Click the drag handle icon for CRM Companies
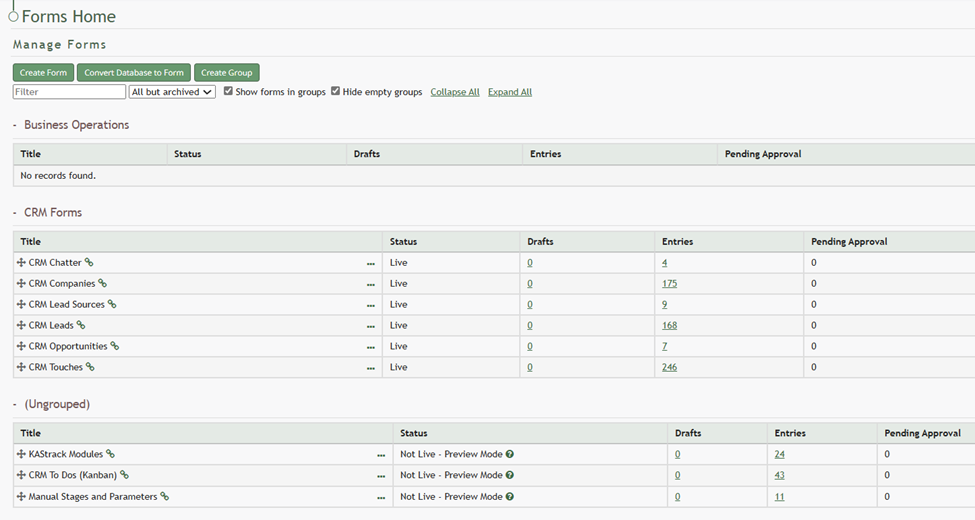This screenshot has width=975, height=520. [21, 284]
